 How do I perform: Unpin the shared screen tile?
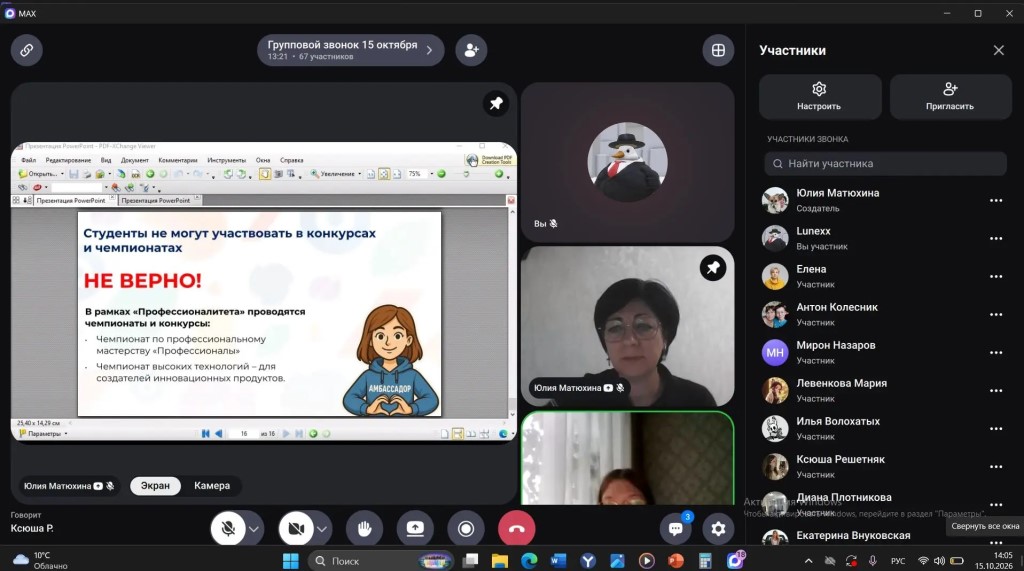[496, 103]
